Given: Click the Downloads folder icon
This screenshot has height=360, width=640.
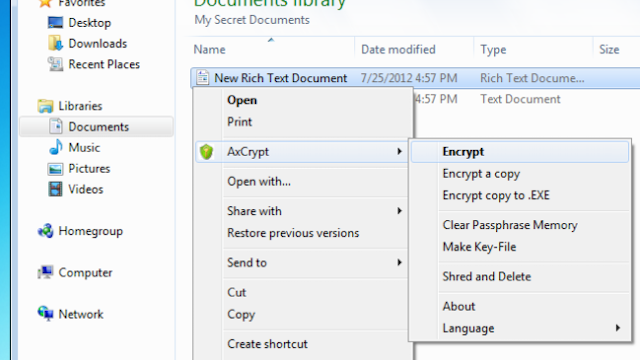Looking at the screenshot, I should (55, 43).
